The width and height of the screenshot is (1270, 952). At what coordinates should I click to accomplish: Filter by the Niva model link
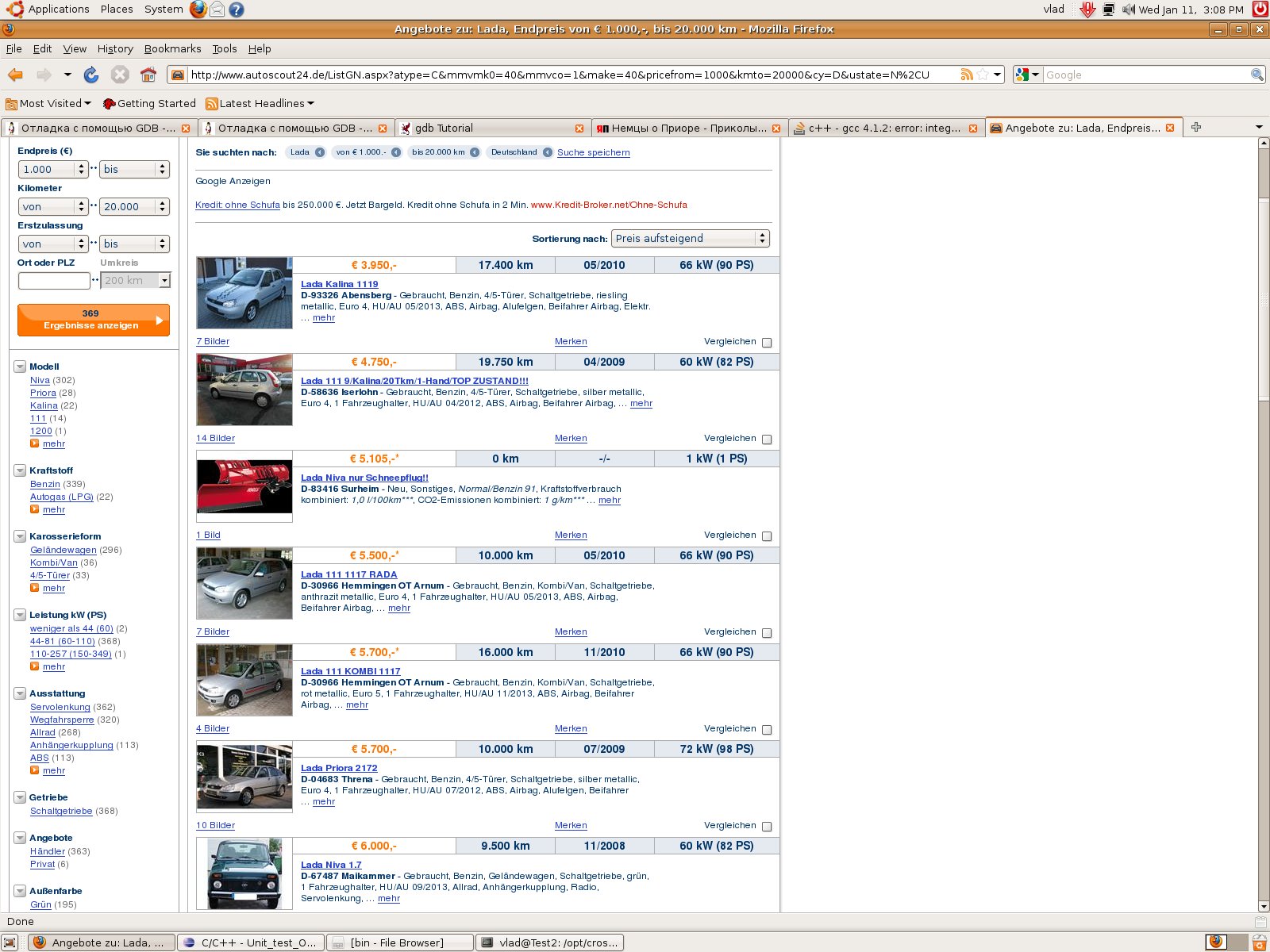coord(40,380)
